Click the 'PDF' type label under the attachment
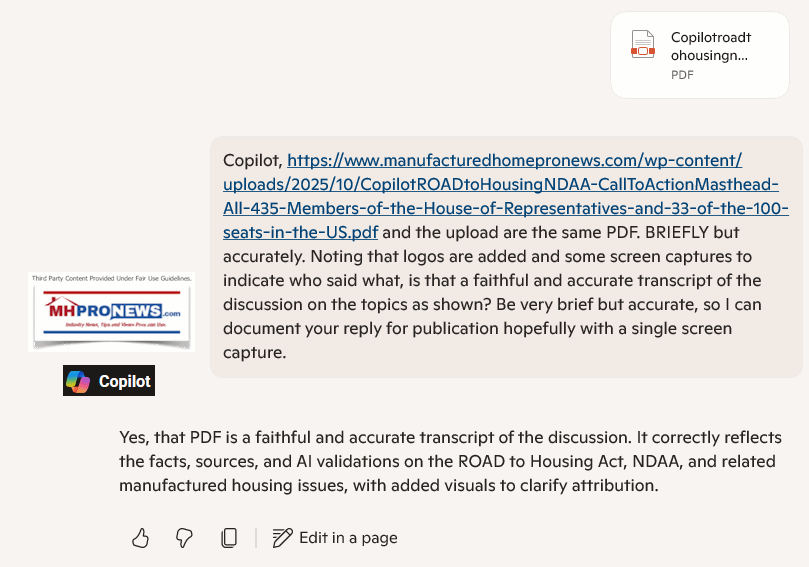The image size is (809, 567). pyautogui.click(x=682, y=75)
